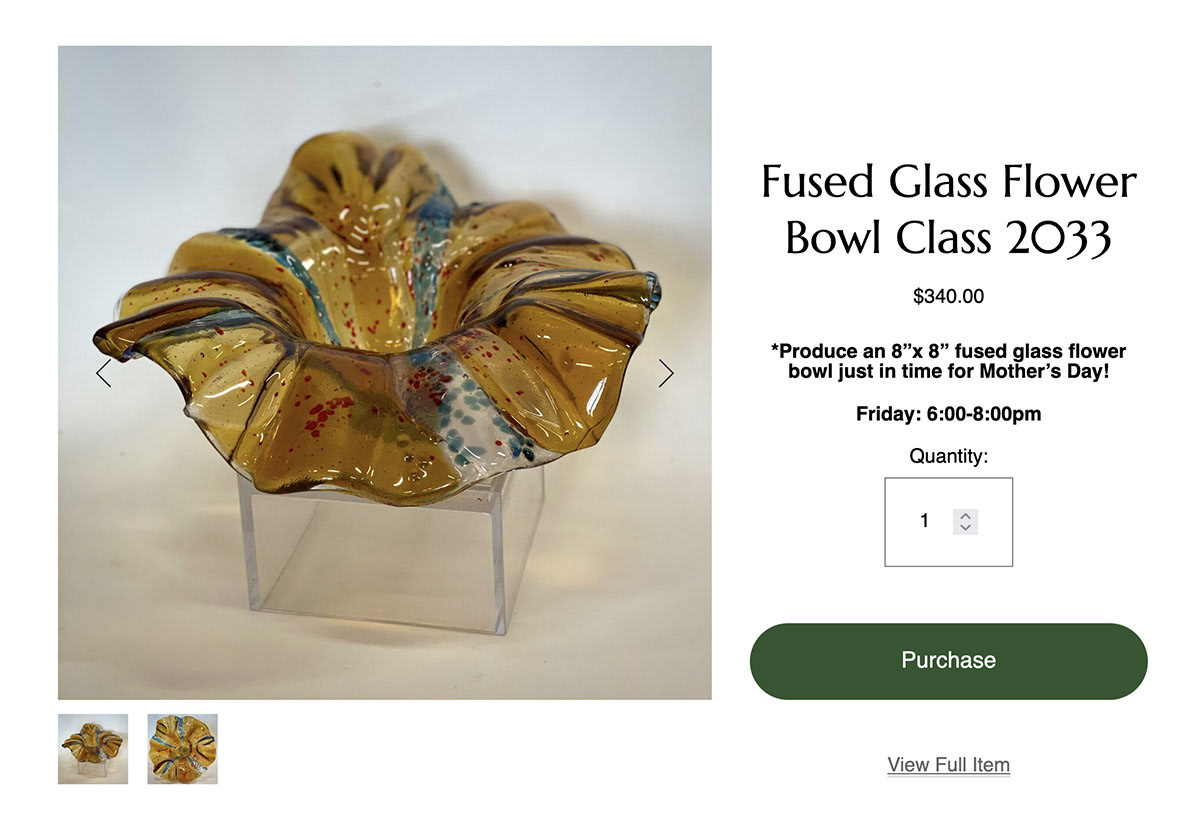Select the side-view bowl thumbnail
1200x820 pixels.
[x=93, y=748]
